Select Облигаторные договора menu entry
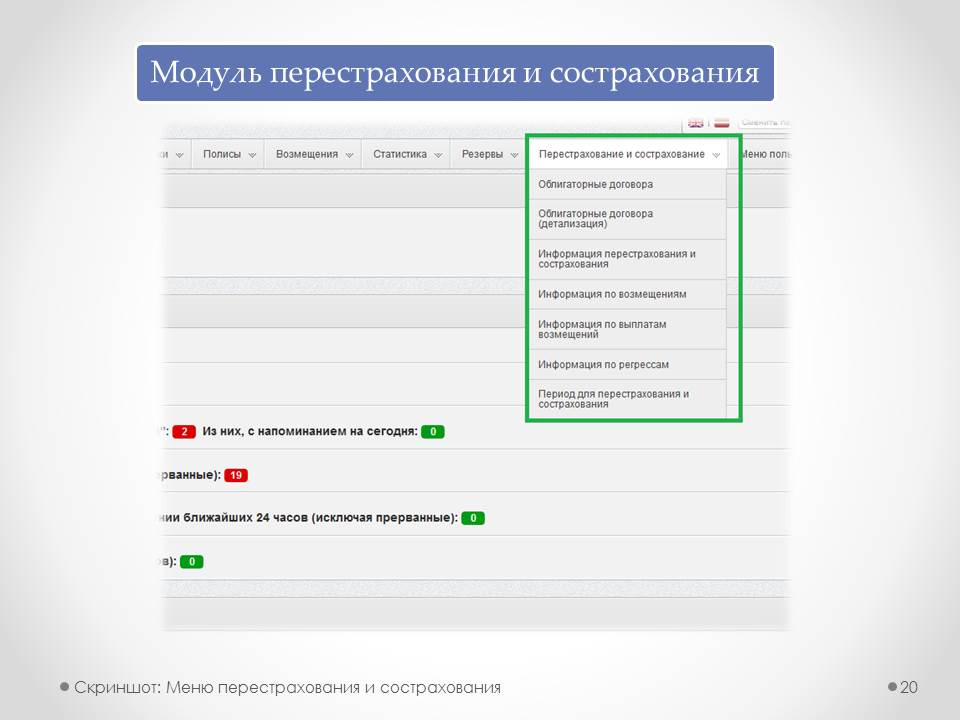 pyautogui.click(x=628, y=184)
